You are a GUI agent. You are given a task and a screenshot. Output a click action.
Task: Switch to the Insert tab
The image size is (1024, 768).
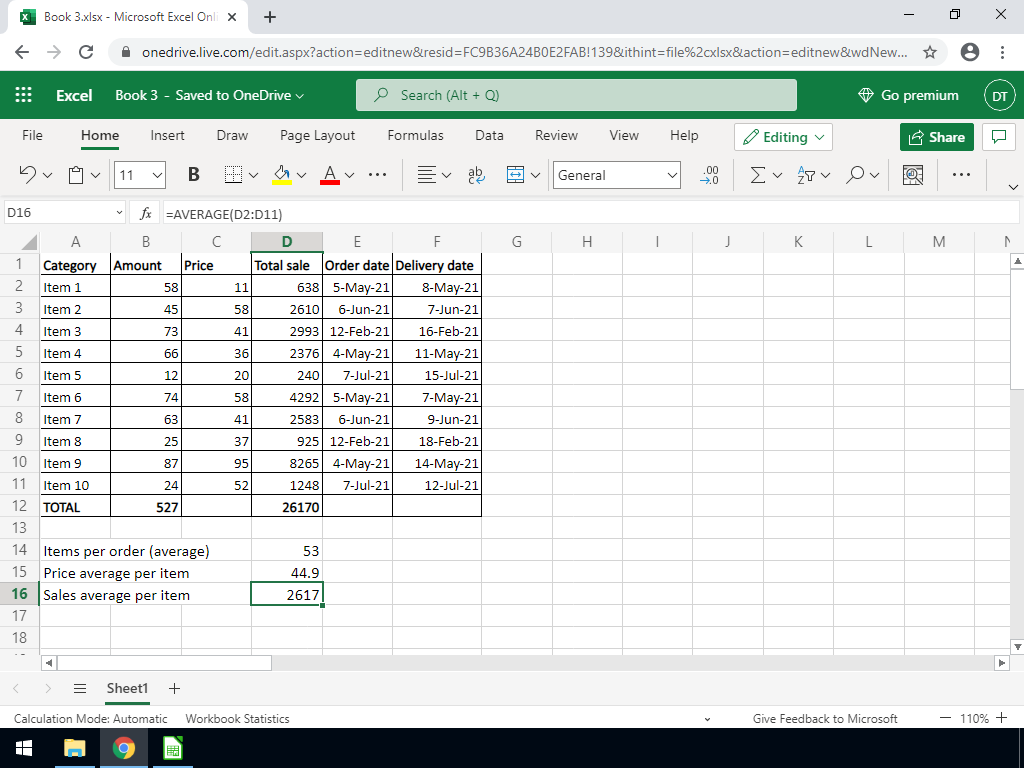pyautogui.click(x=167, y=135)
